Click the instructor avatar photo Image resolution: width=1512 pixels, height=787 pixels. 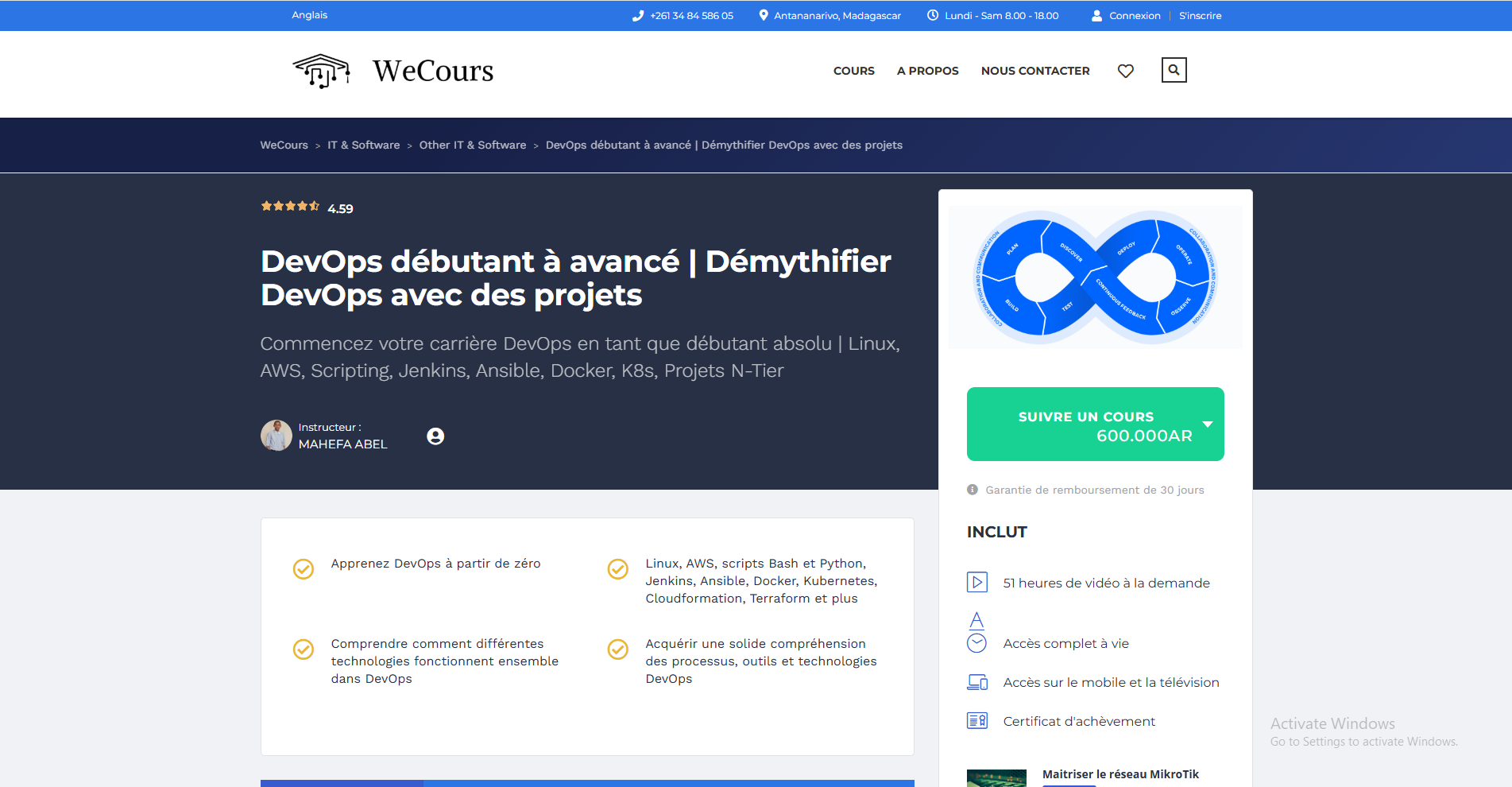[276, 436]
